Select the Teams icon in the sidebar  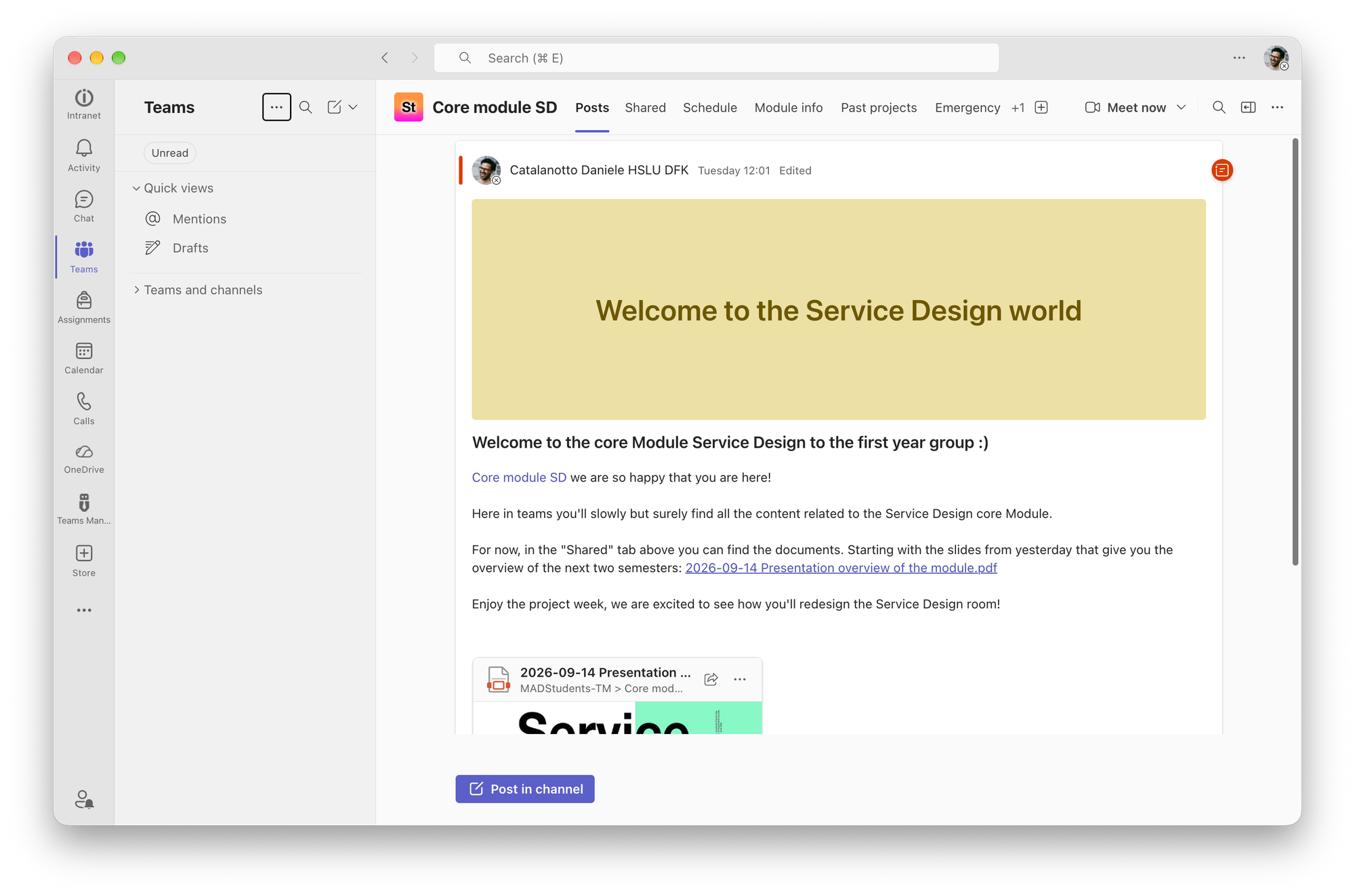pos(84,257)
